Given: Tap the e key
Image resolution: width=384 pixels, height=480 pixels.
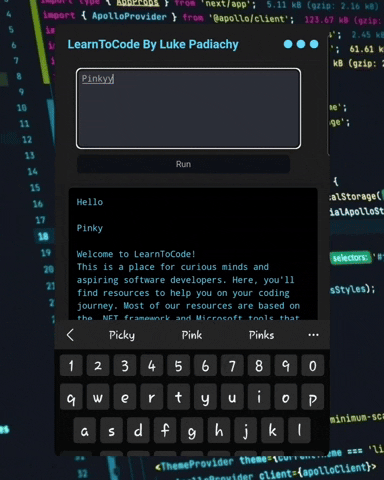Looking at the screenshot, I should [x=125, y=397].
